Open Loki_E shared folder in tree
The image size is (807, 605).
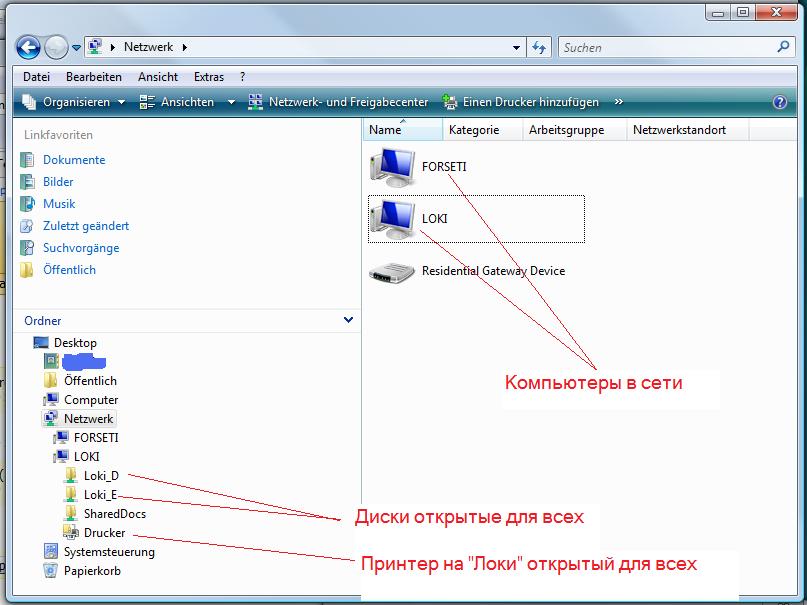[100, 495]
